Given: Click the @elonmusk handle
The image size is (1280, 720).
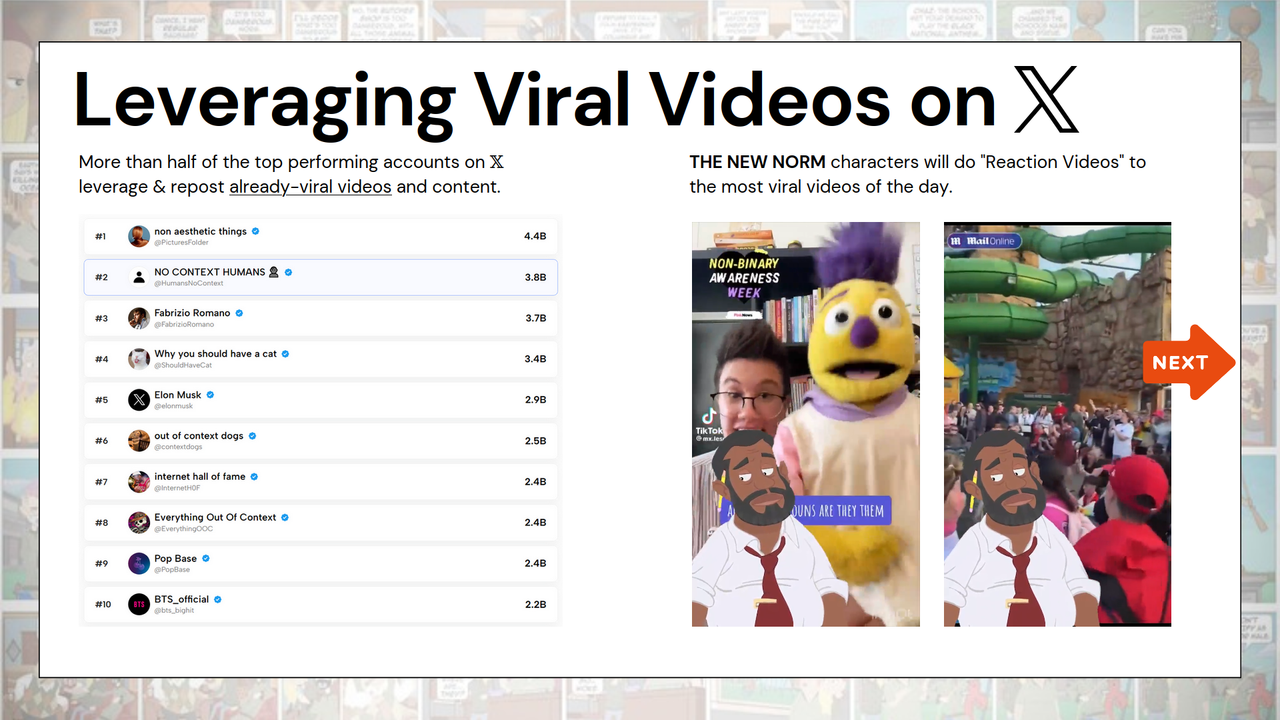Looking at the screenshot, I should (x=174, y=407).
